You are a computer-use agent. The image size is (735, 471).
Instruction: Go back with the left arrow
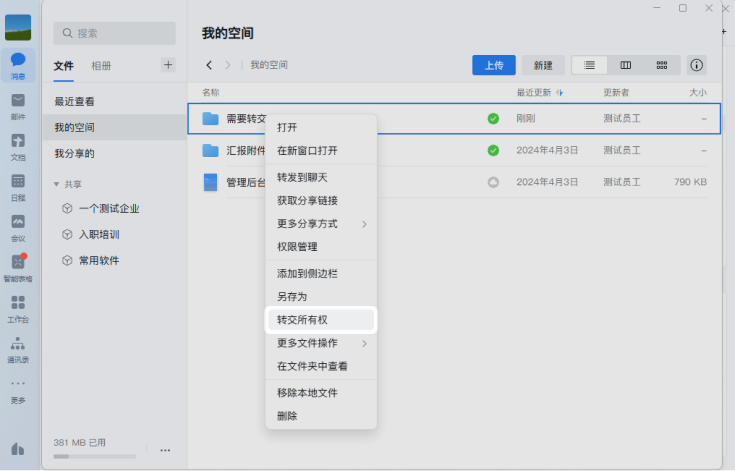tap(209, 65)
